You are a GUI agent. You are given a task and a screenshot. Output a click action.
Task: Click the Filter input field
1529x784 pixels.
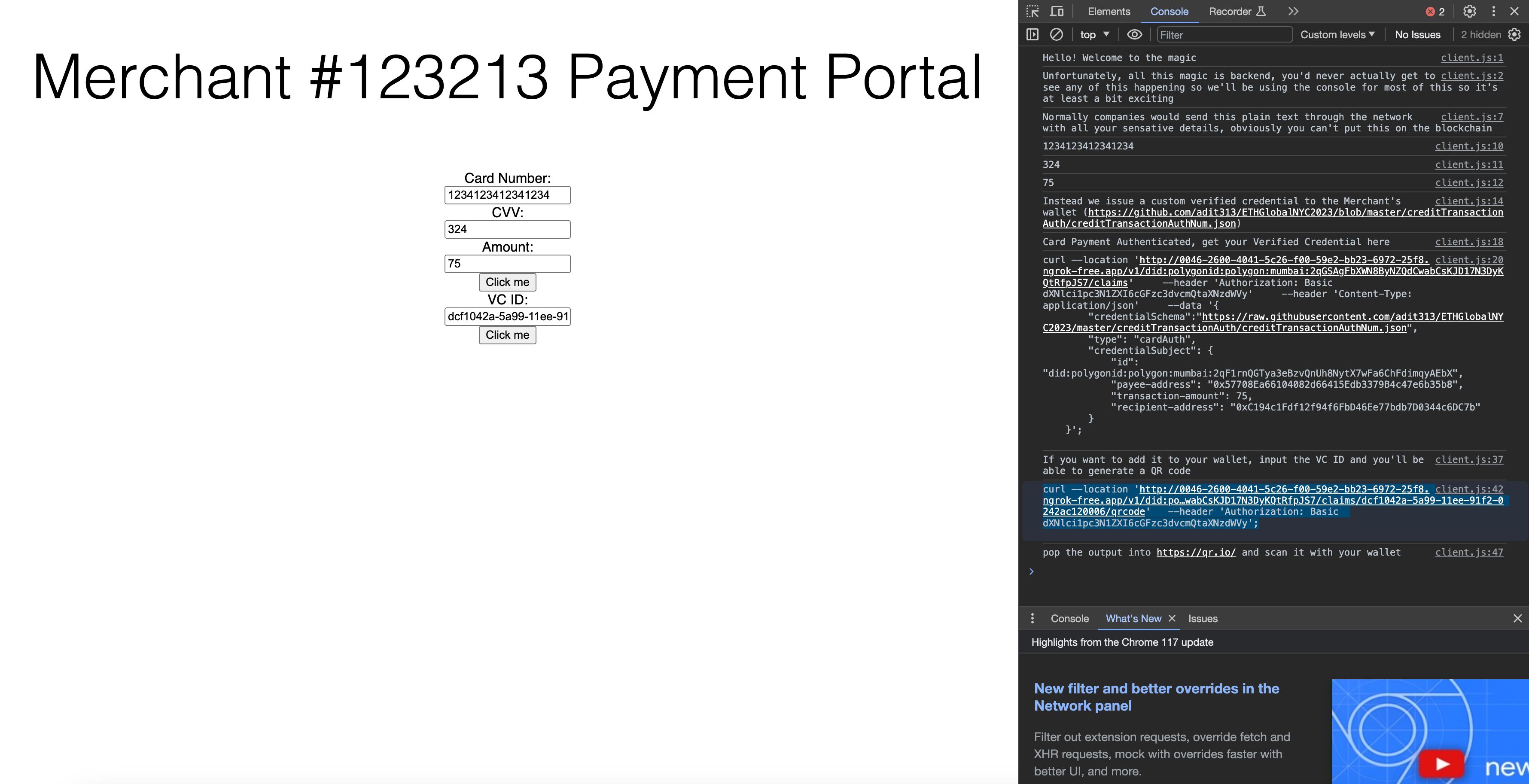point(1223,34)
